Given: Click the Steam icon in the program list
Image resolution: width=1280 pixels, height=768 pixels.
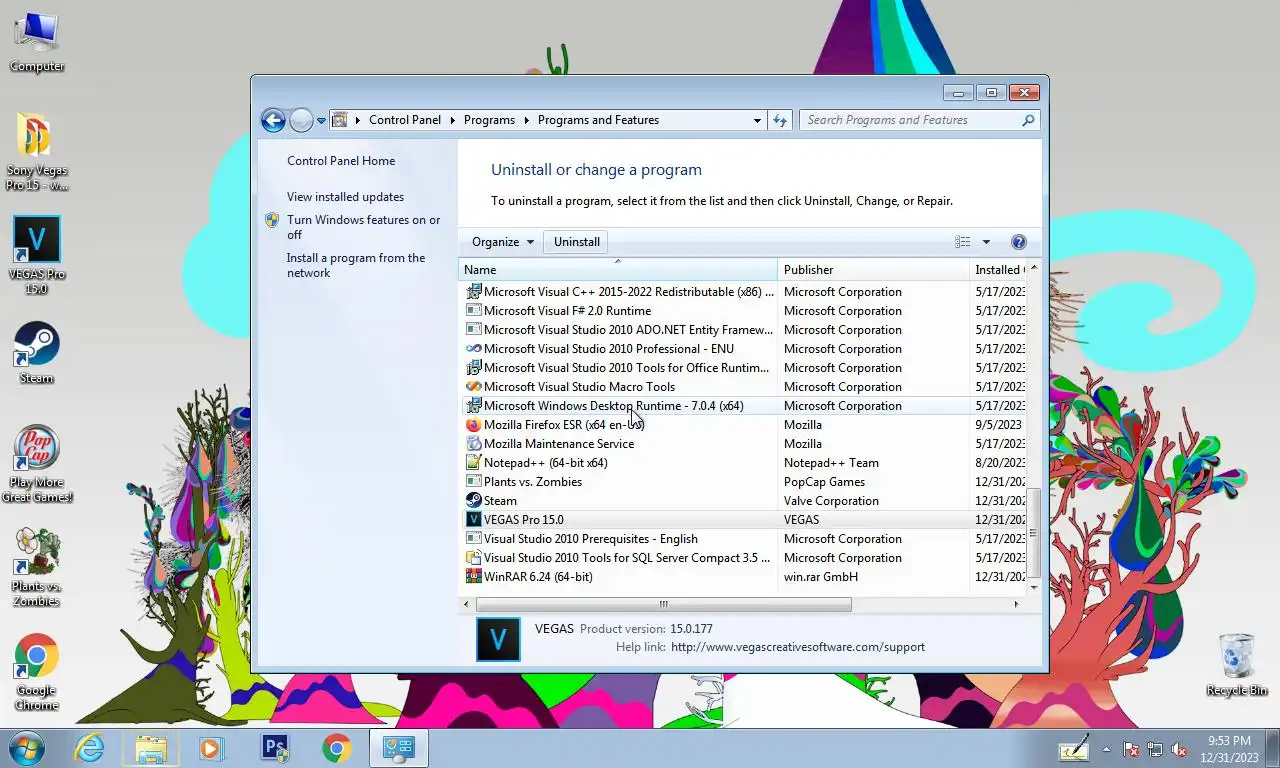Looking at the screenshot, I should [474, 501].
